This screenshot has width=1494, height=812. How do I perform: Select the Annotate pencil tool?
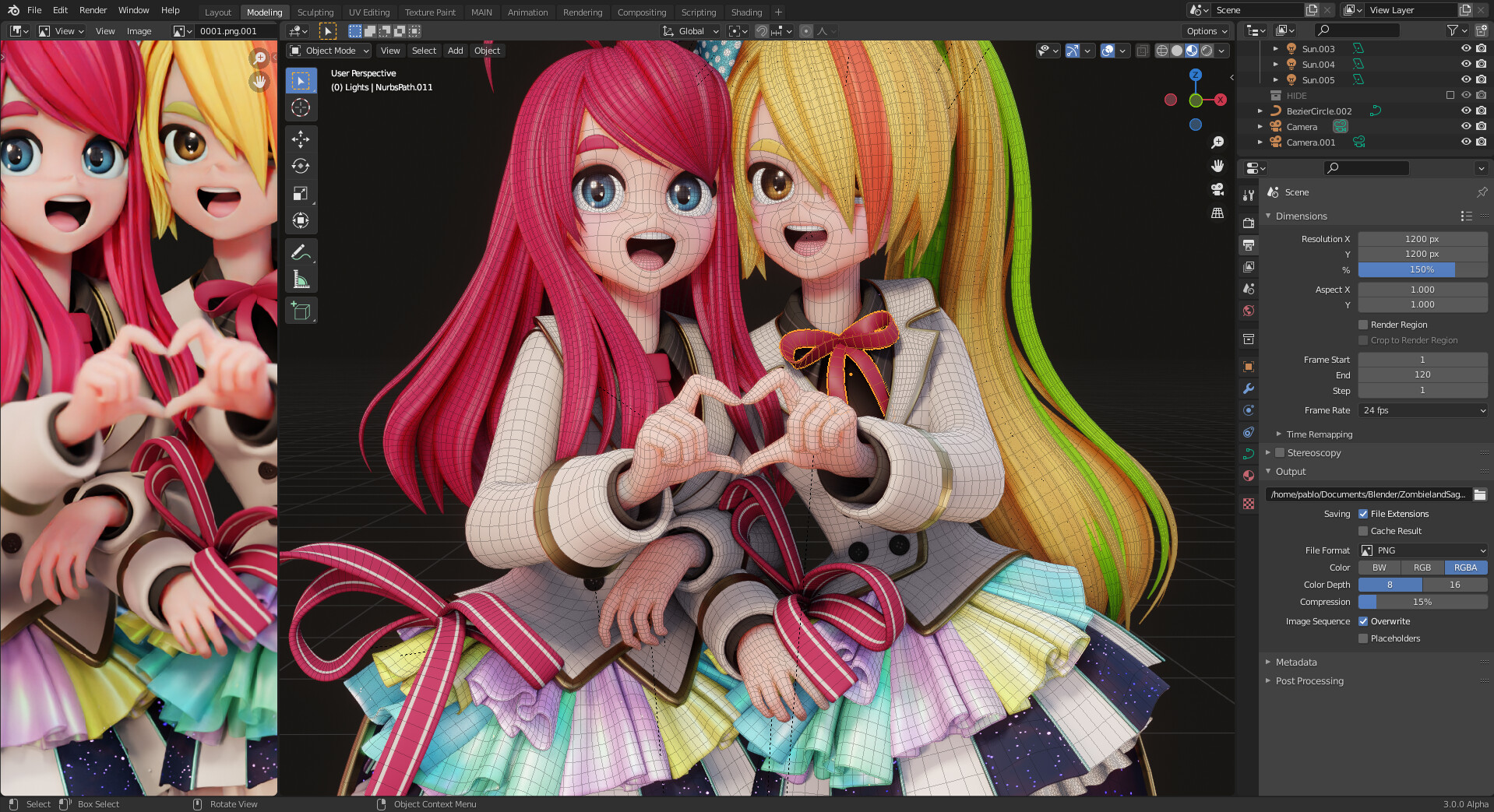point(301,252)
